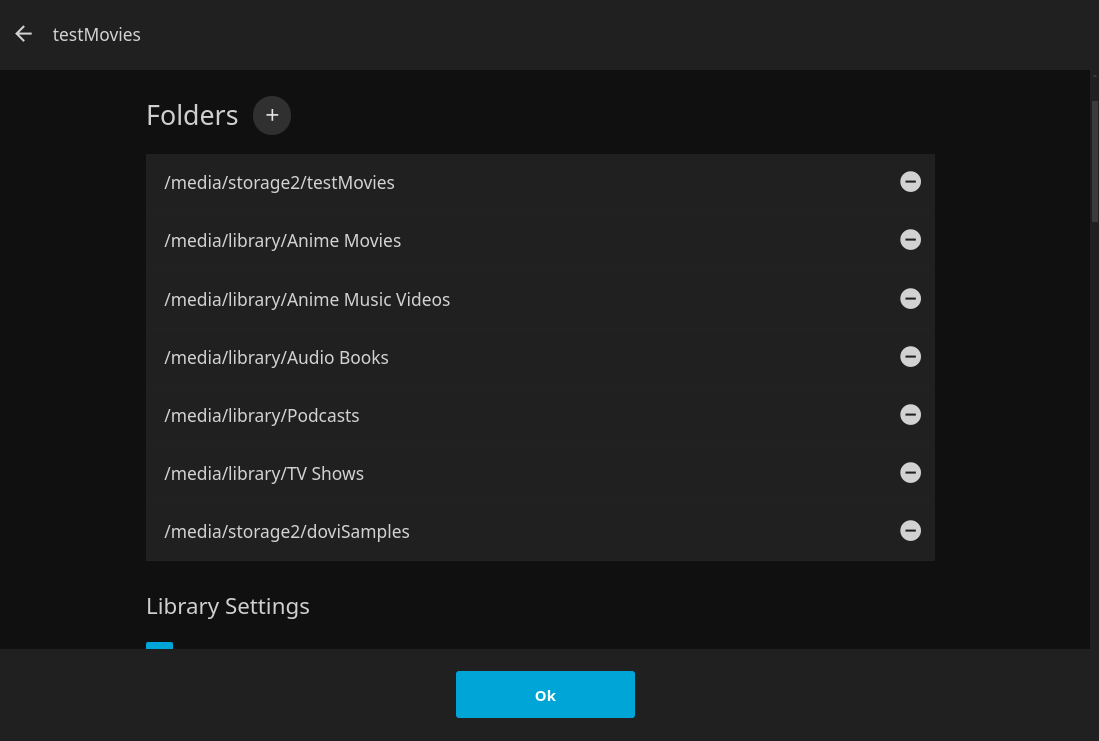The image size is (1099, 741).
Task: Remove the /media/storage2/testMovies folder
Action: click(x=910, y=182)
